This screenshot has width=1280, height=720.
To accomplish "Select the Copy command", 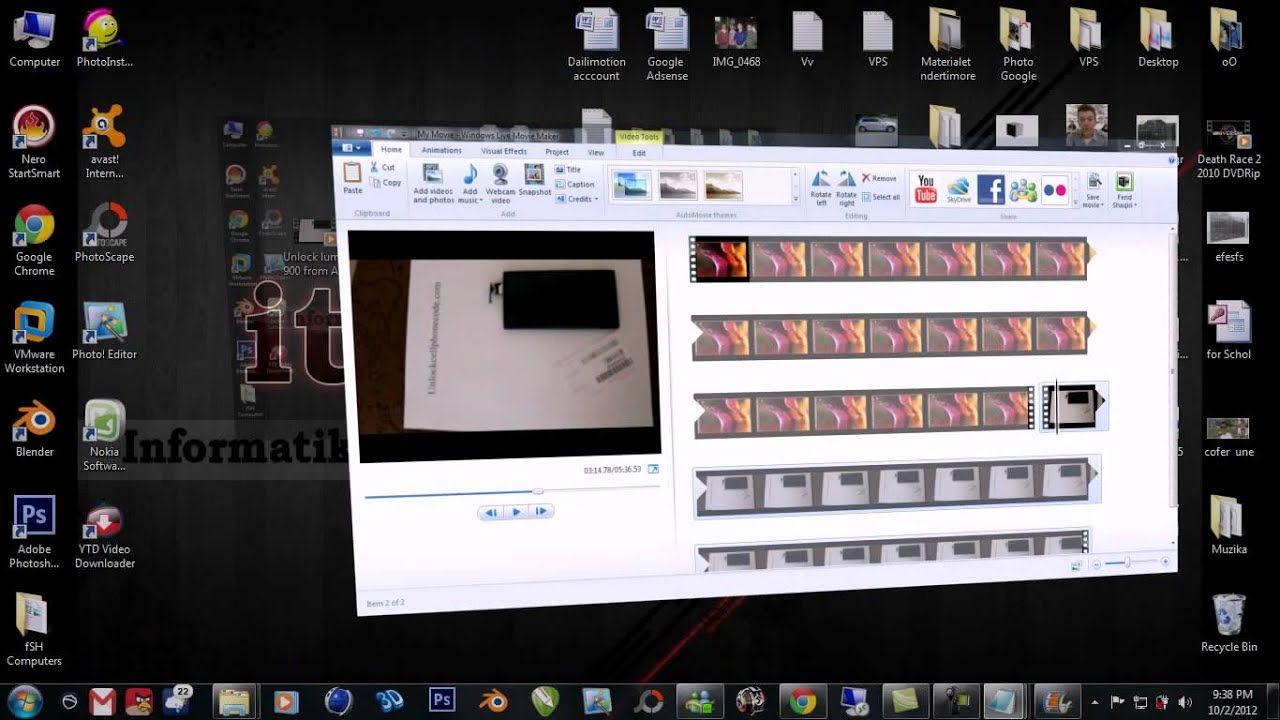I will coord(386,182).
